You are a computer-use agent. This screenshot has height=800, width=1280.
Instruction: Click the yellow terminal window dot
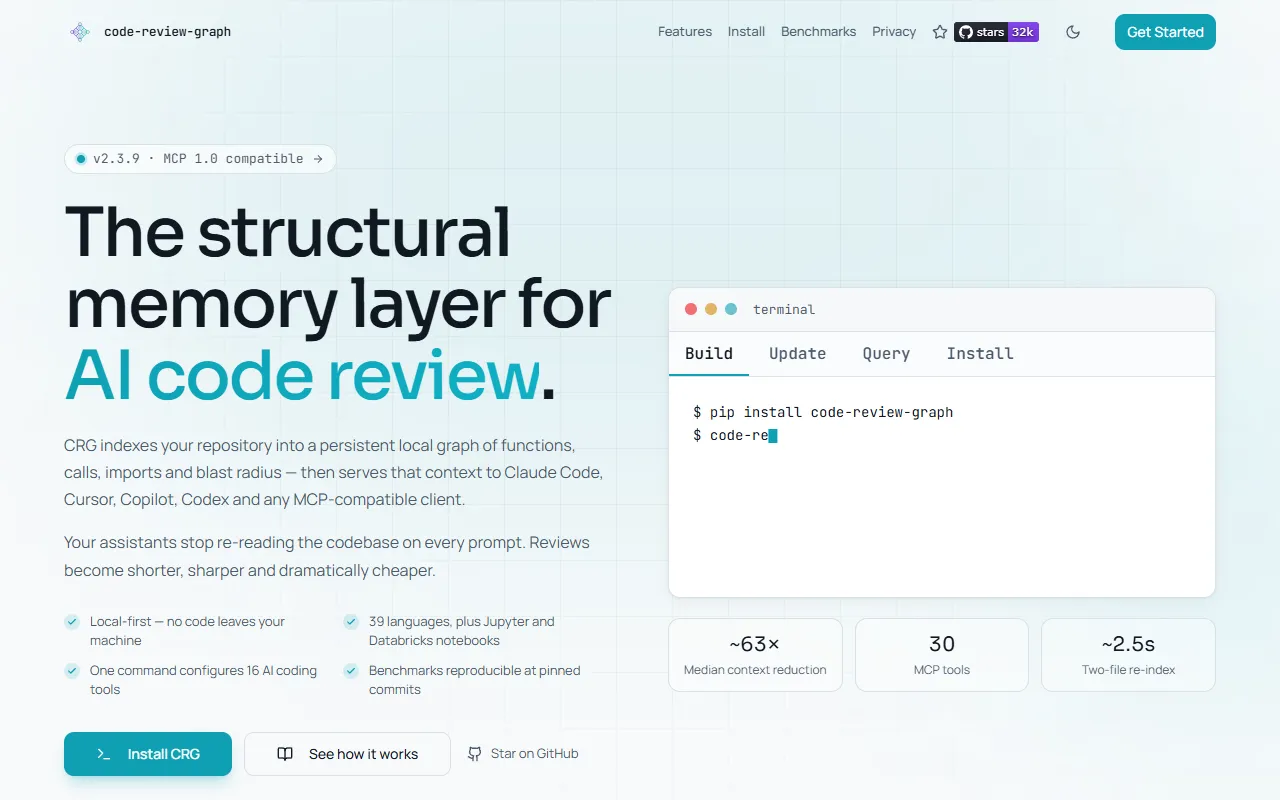tap(711, 309)
